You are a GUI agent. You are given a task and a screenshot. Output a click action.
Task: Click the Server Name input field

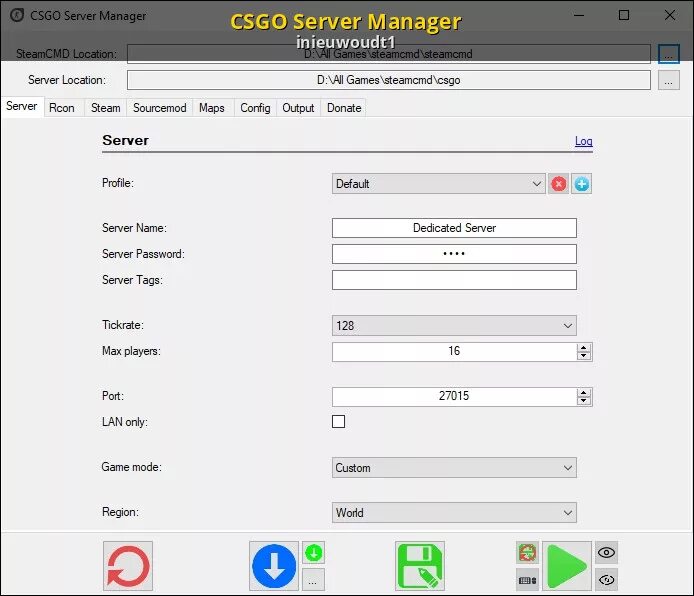pos(454,228)
